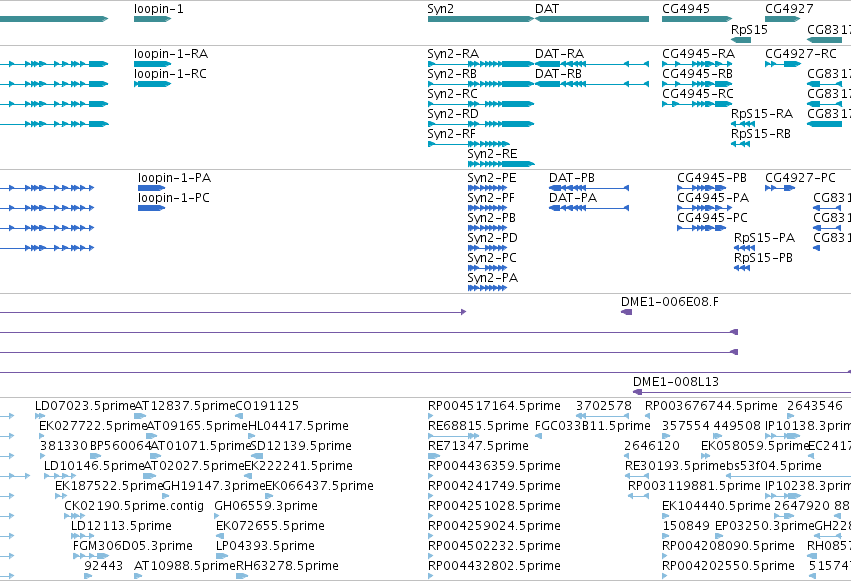Select EST CK02190.5prime.contig
The height and width of the screenshot is (581, 851).
tap(74, 516)
